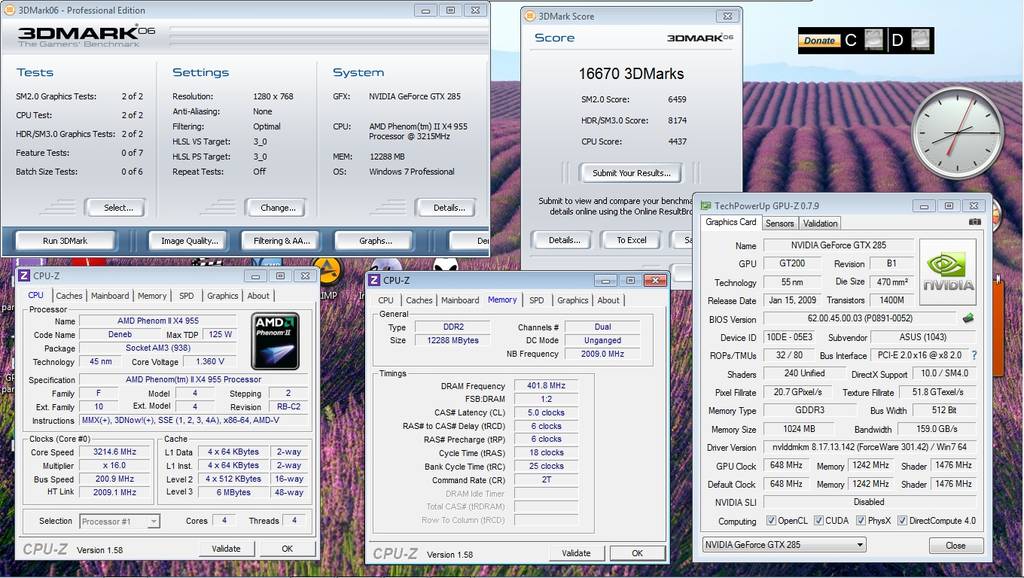This screenshot has height=578, width=1024.
Task: Click the Resolution value 1280 x 768
Action: 273,97
